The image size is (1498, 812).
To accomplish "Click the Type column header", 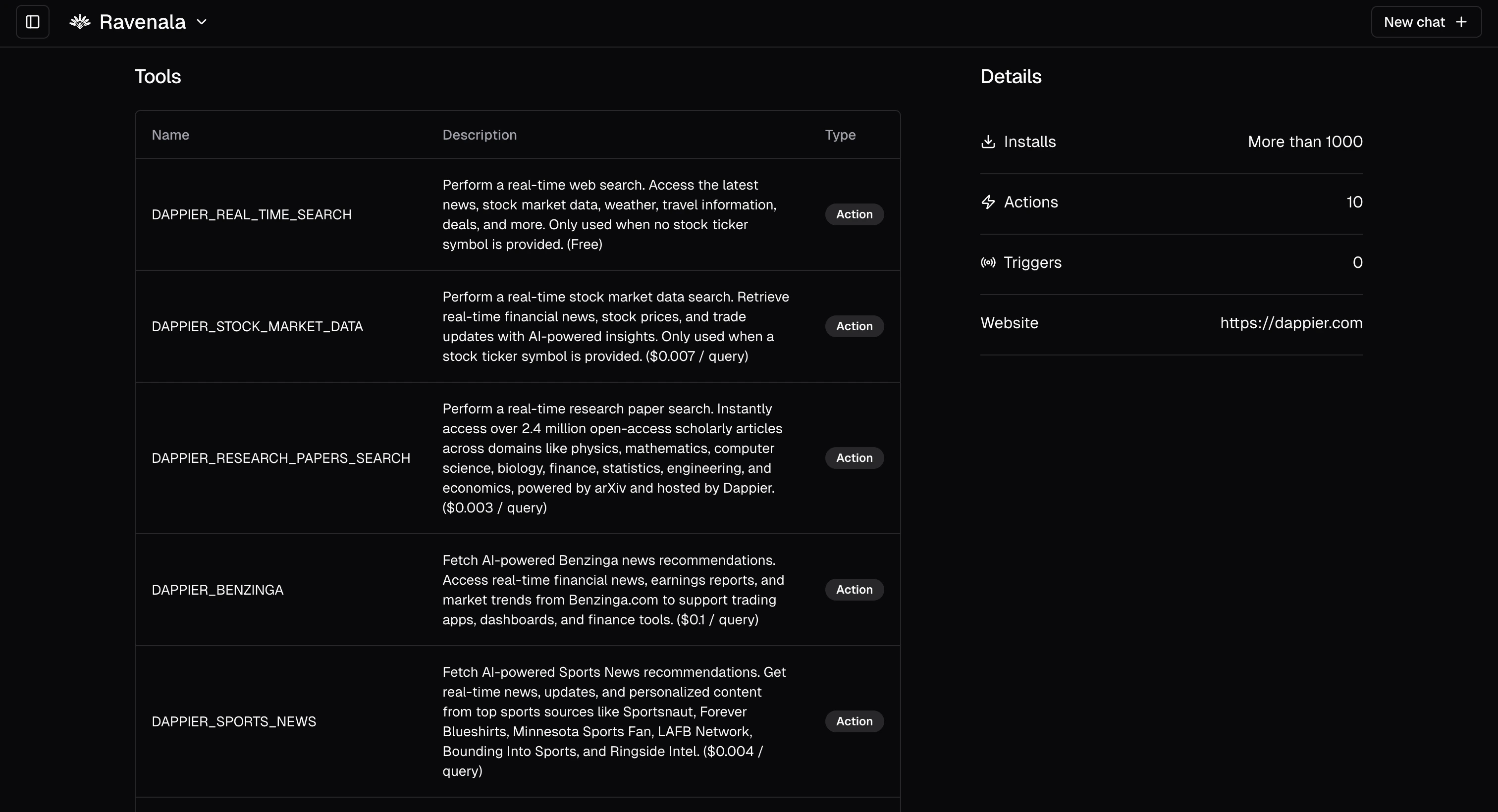I will point(840,135).
